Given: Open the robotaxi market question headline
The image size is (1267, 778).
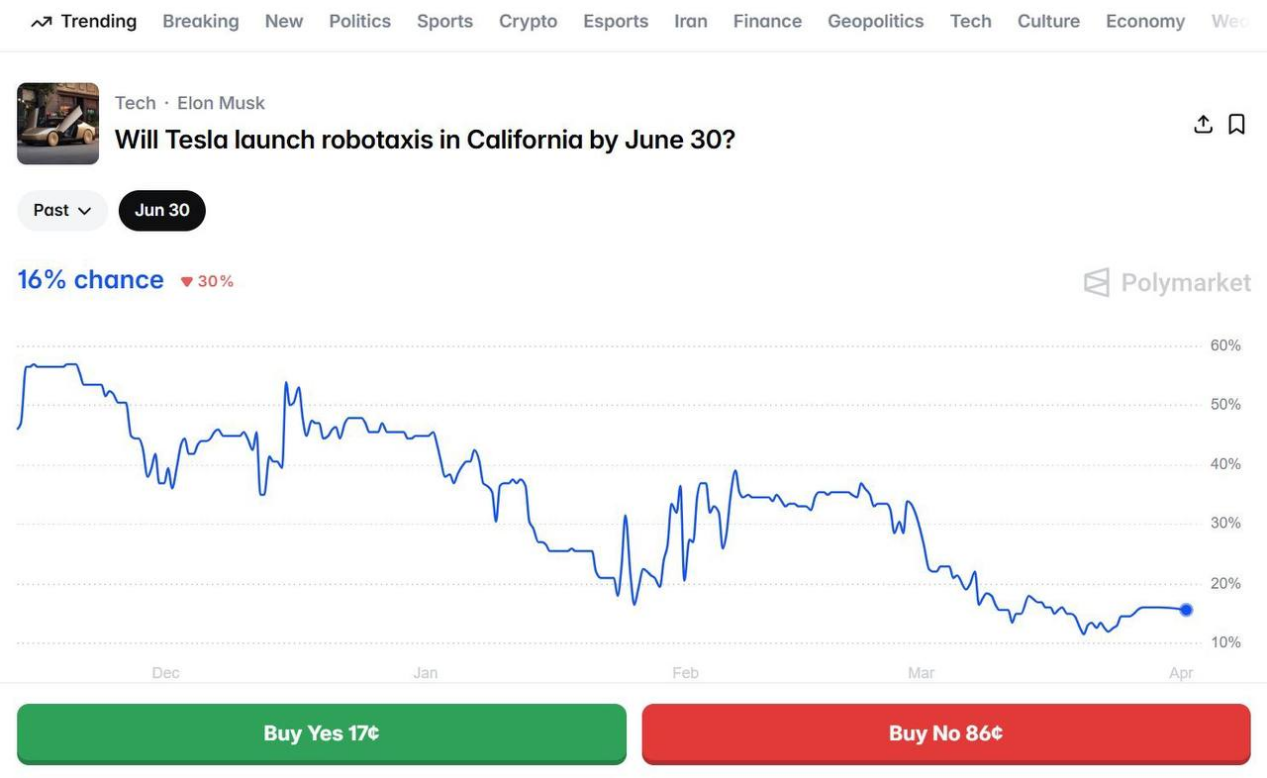Looking at the screenshot, I should [425, 139].
